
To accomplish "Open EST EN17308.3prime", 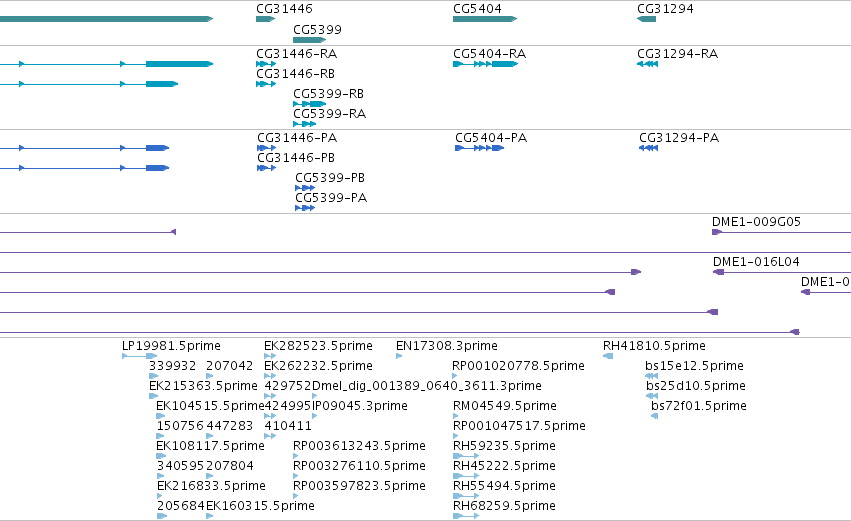I will click(x=447, y=346).
